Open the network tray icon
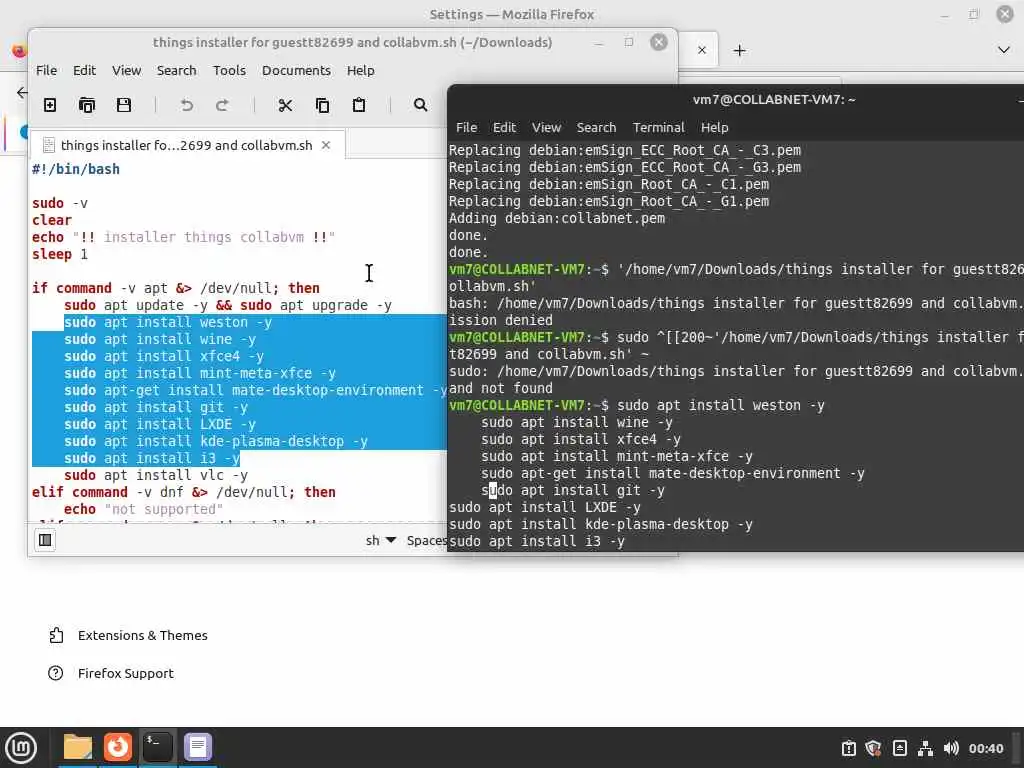This screenshot has width=1024, height=768. 925,748
